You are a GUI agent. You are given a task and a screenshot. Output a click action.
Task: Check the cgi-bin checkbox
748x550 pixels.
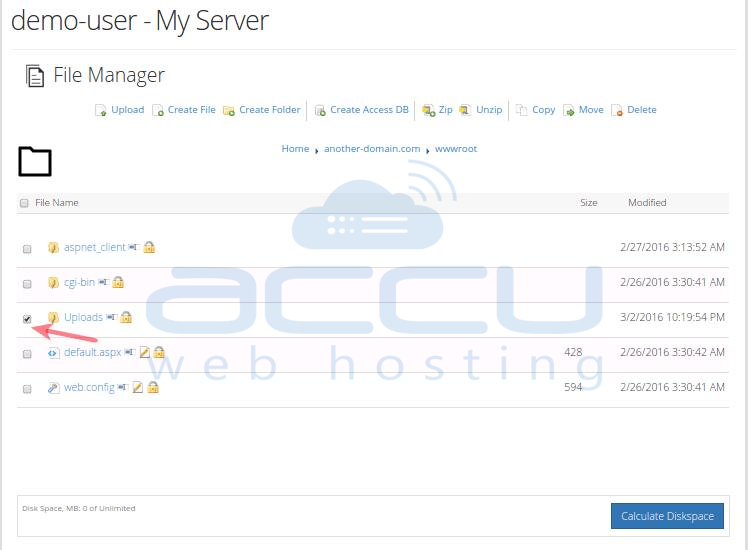pyautogui.click(x=27, y=284)
